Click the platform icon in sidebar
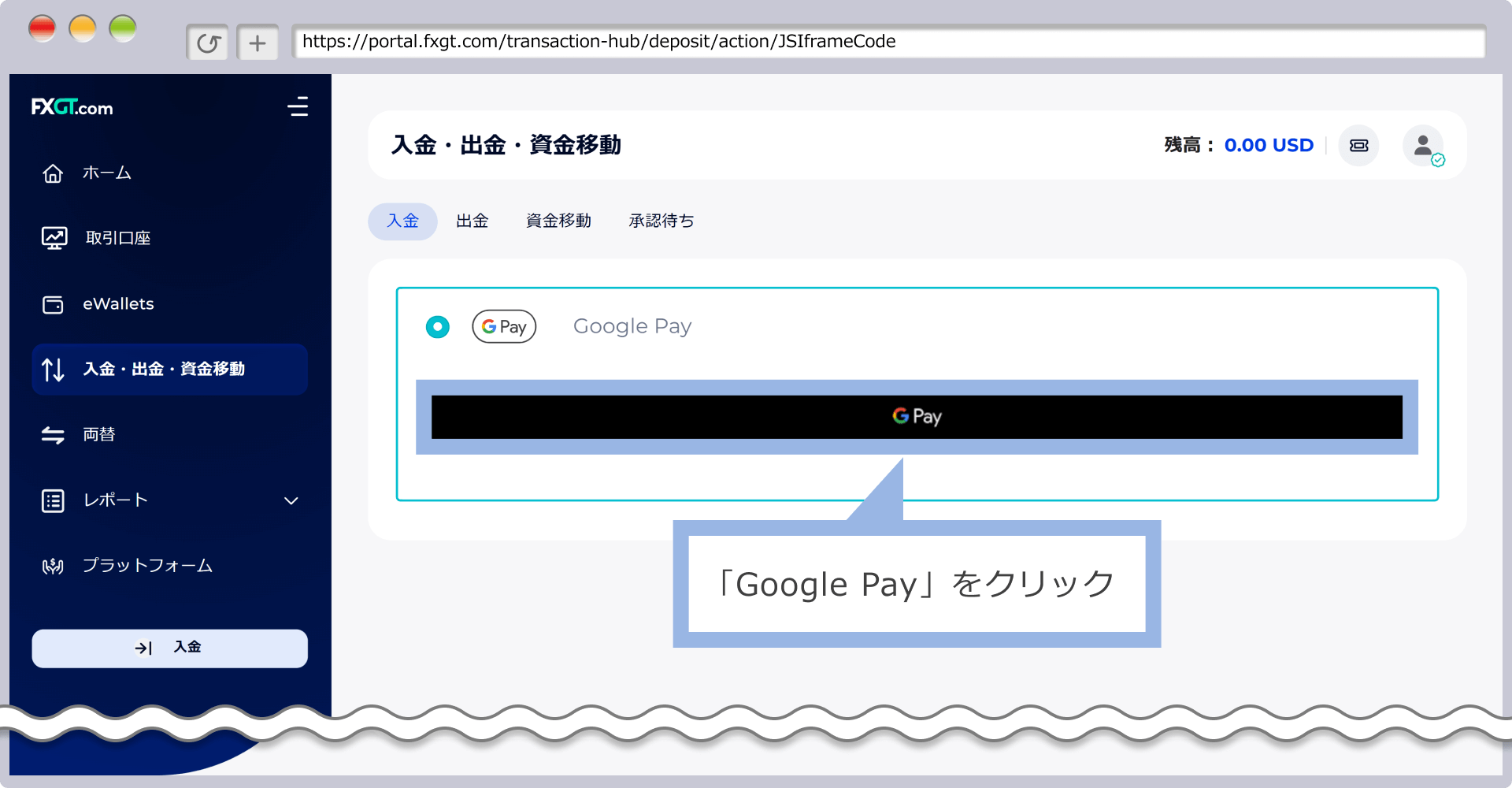1512x788 pixels. tap(53, 566)
